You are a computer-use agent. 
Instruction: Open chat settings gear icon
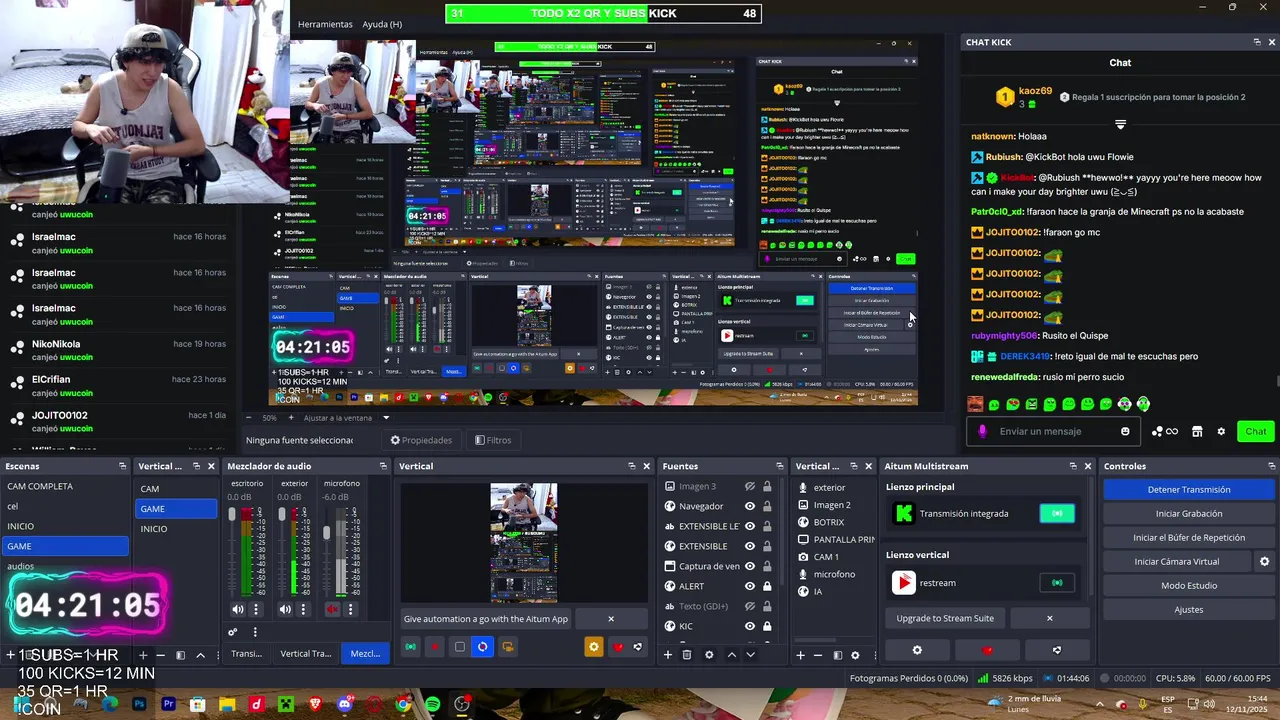click(x=1221, y=432)
